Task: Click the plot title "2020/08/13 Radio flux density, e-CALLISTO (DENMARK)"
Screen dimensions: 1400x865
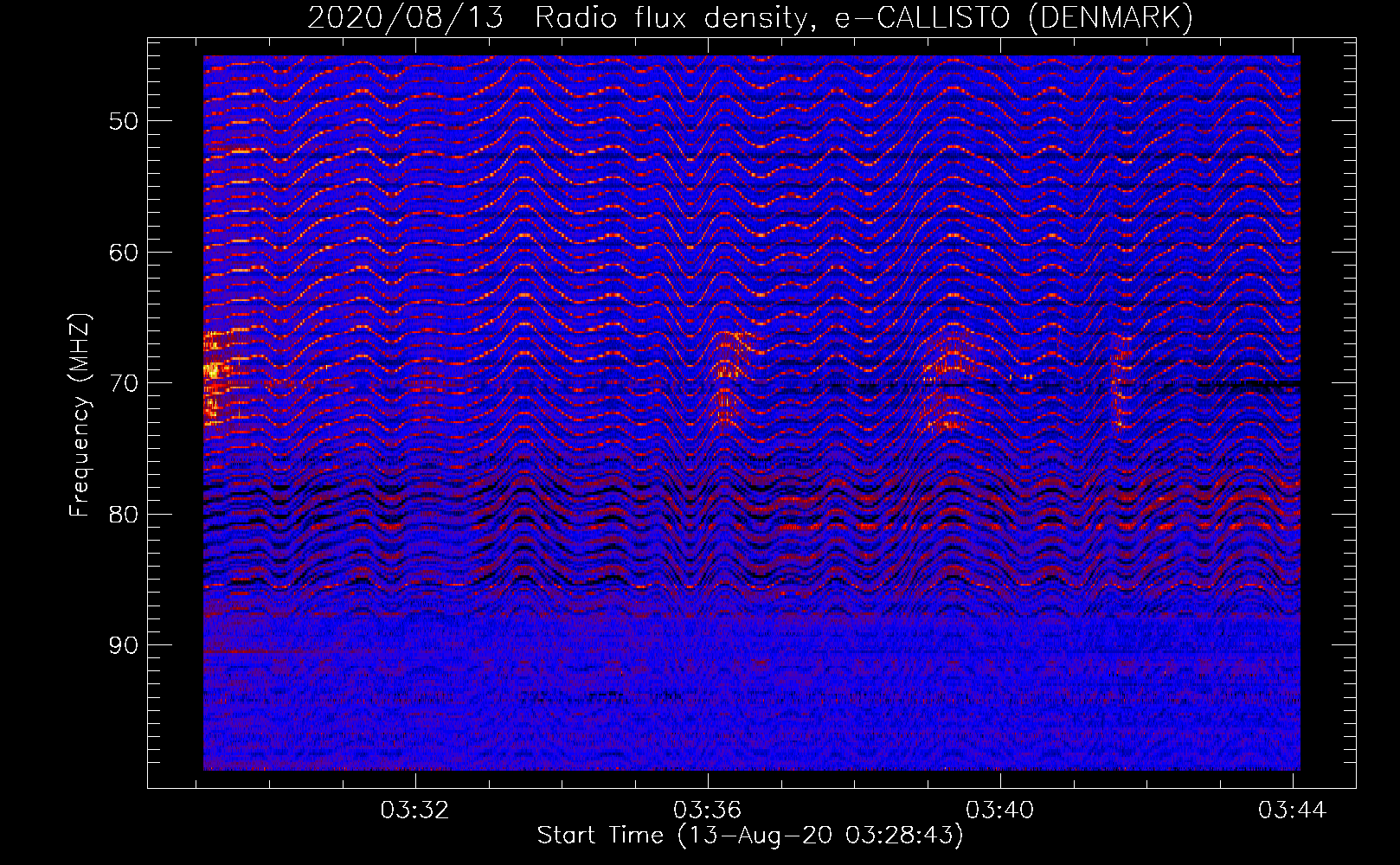Action: click(x=750, y=18)
